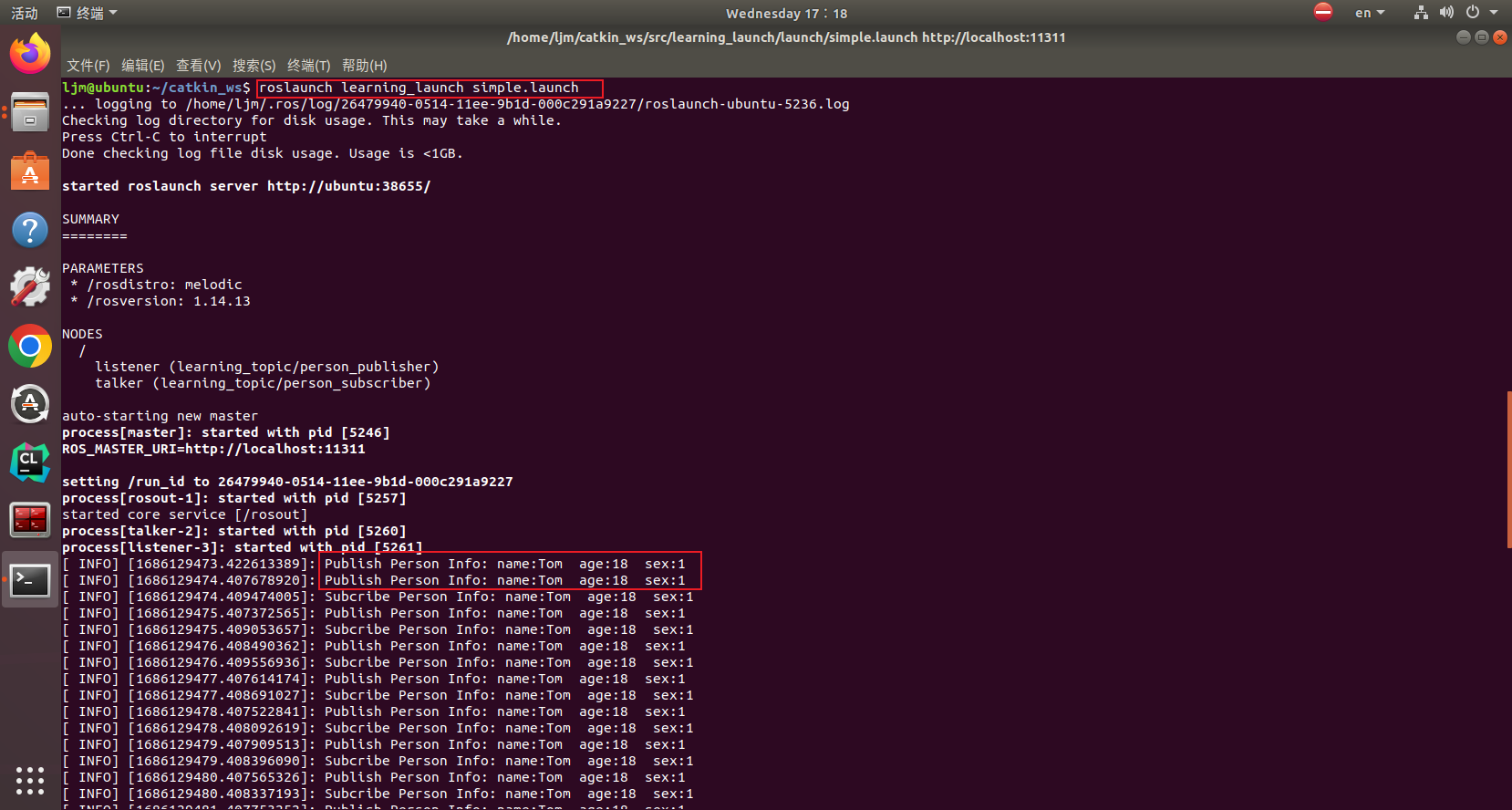Open Firefox from the dock
Viewport: 1512px width, 810px height.
pos(30,54)
